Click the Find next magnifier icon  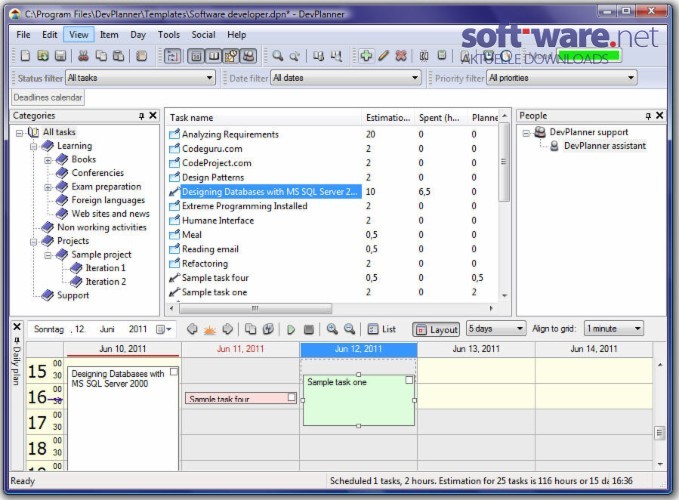point(295,56)
